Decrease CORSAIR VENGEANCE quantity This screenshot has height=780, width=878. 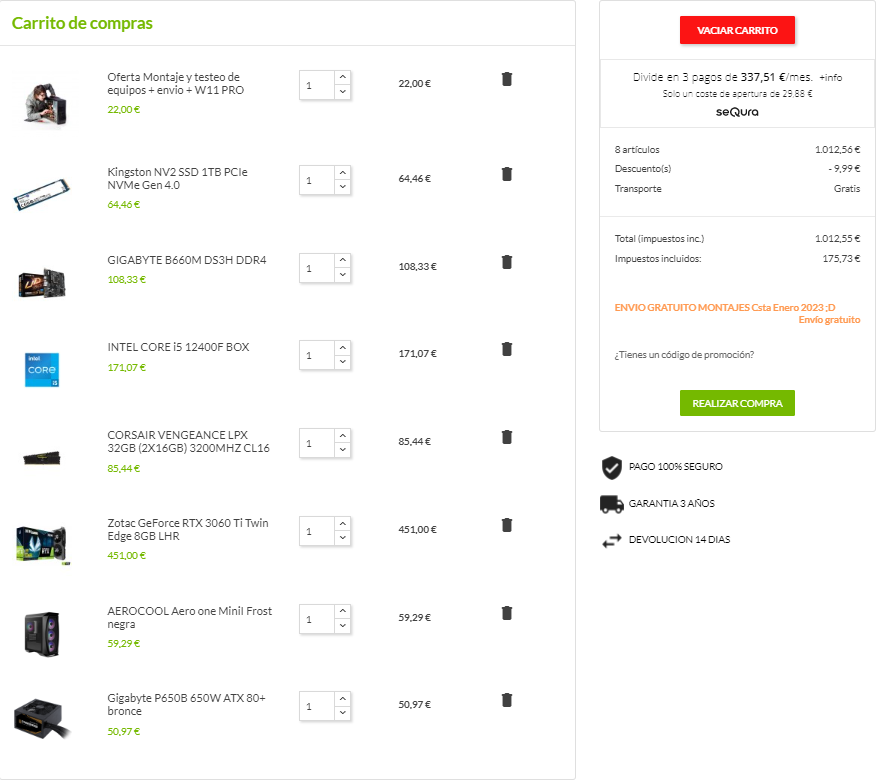[343, 450]
